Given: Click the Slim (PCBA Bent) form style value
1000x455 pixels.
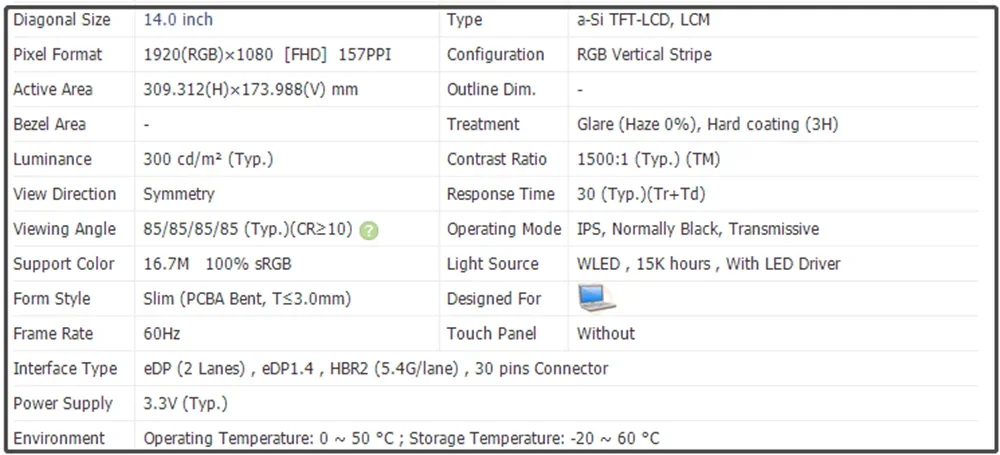Looking at the screenshot, I should [247, 299].
